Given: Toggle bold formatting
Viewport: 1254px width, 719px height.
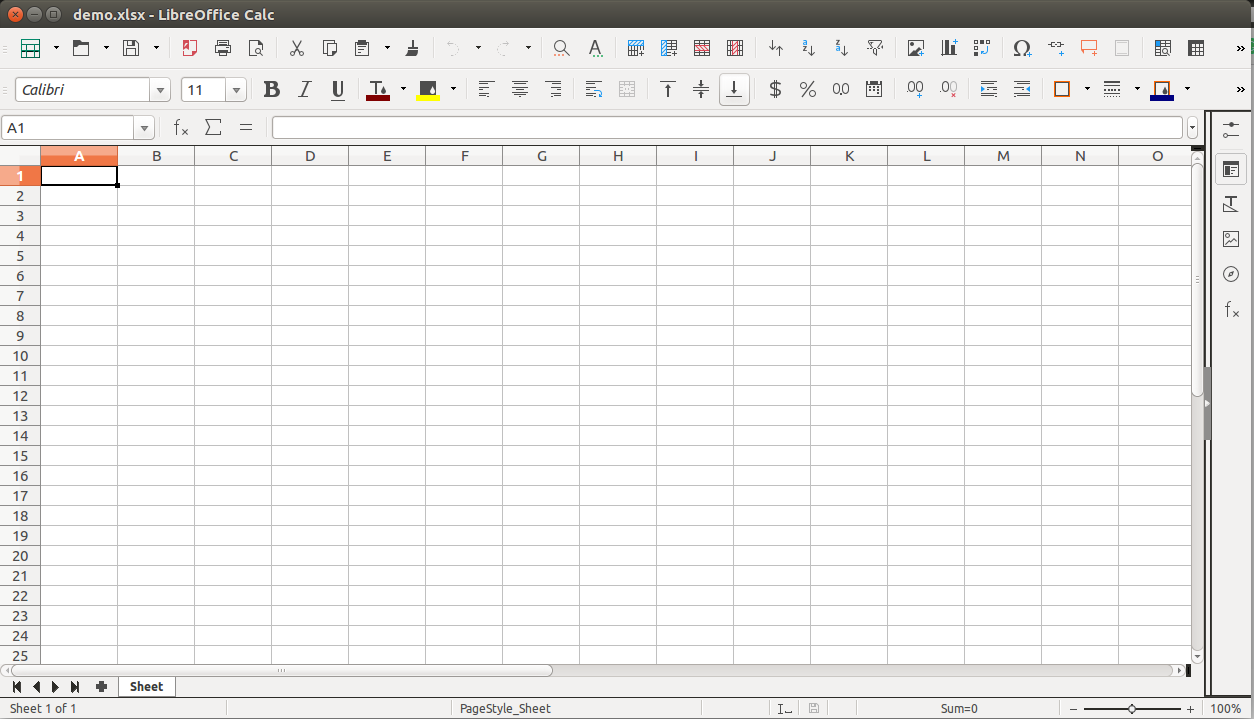Looking at the screenshot, I should click(x=271, y=89).
